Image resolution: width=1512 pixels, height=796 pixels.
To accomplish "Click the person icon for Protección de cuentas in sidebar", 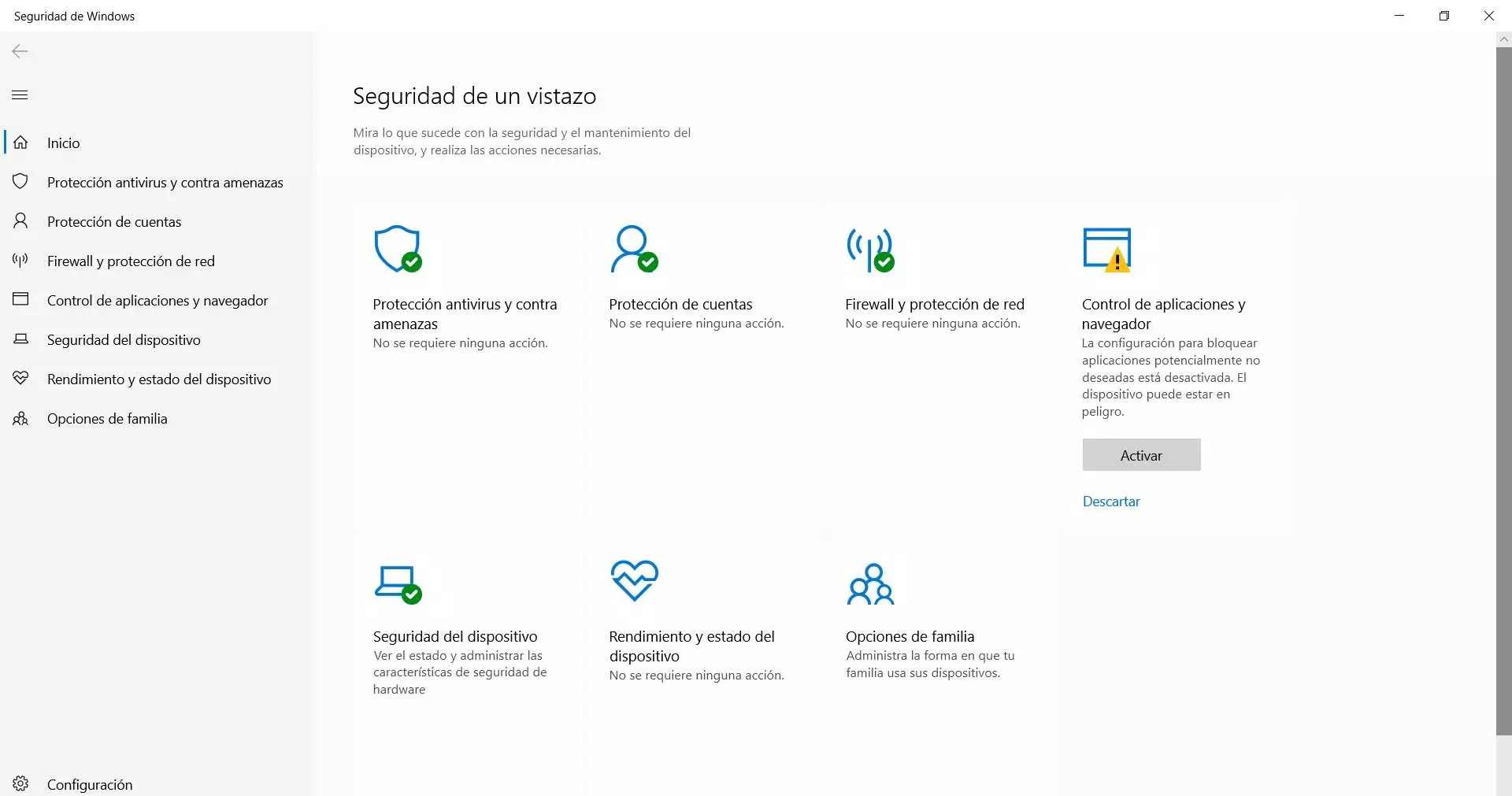I will (20, 221).
